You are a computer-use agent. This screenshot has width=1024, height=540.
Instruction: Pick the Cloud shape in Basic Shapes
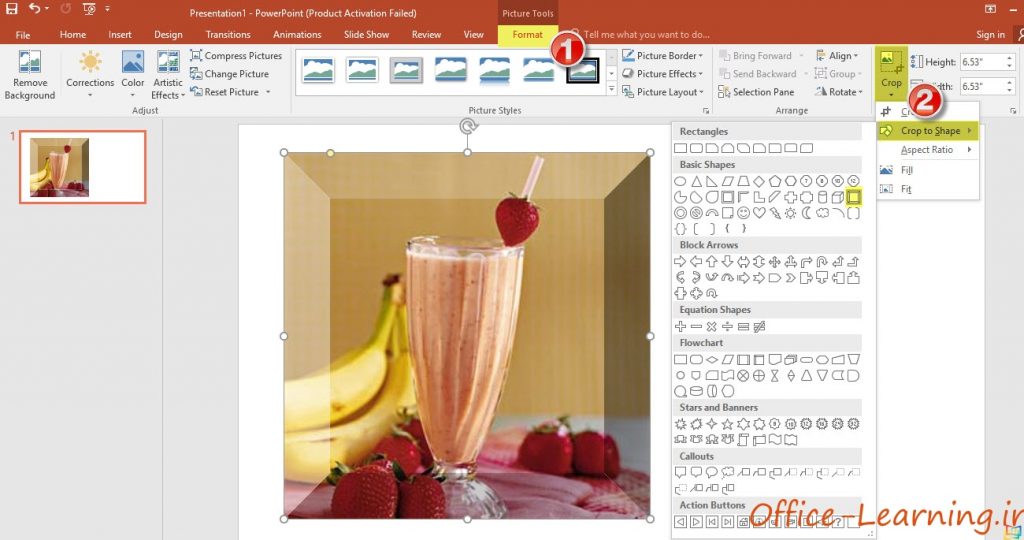point(822,213)
